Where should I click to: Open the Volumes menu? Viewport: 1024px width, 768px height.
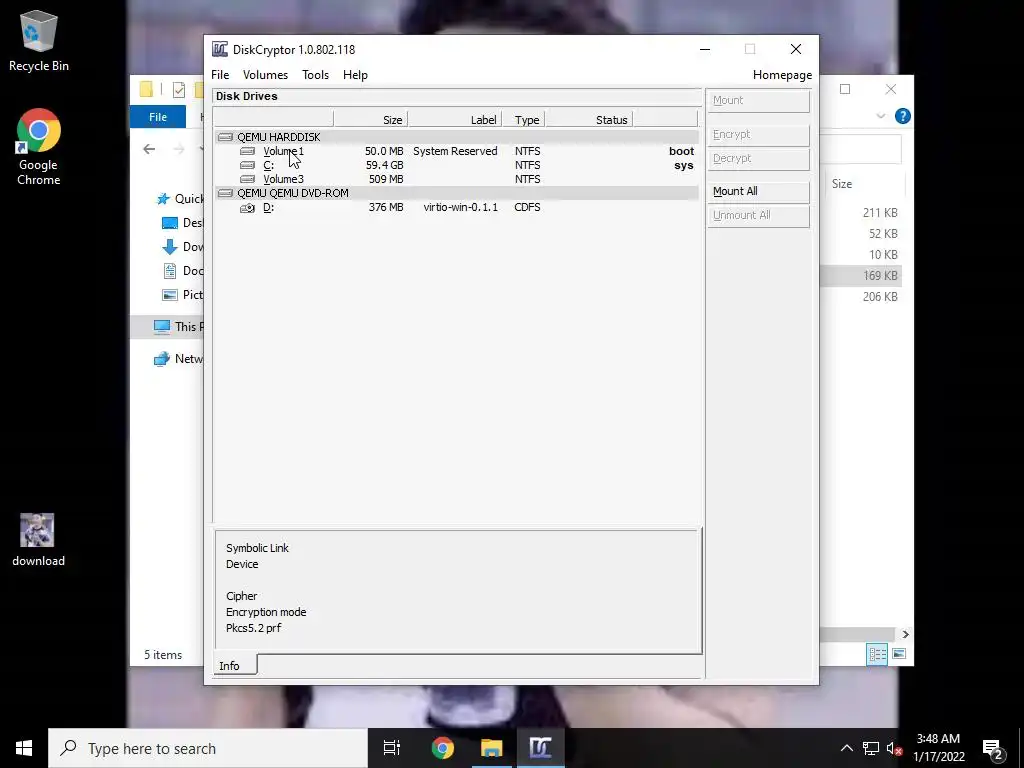tap(265, 75)
